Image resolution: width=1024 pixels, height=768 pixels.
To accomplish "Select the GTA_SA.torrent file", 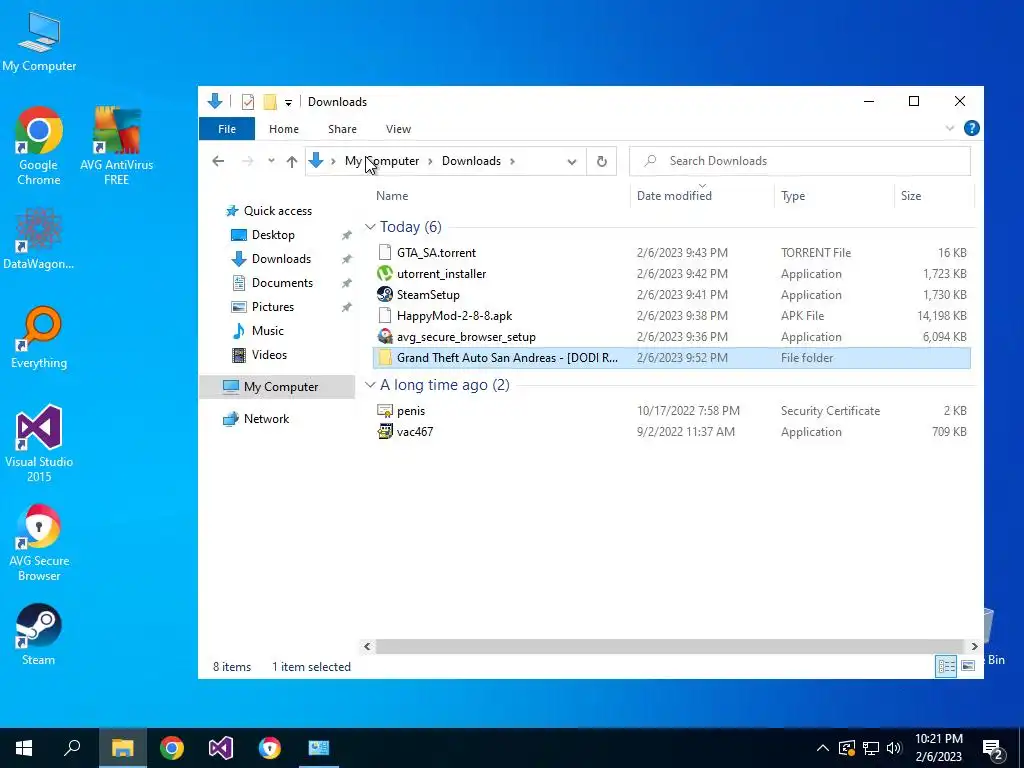I will pyautogui.click(x=671, y=253).
